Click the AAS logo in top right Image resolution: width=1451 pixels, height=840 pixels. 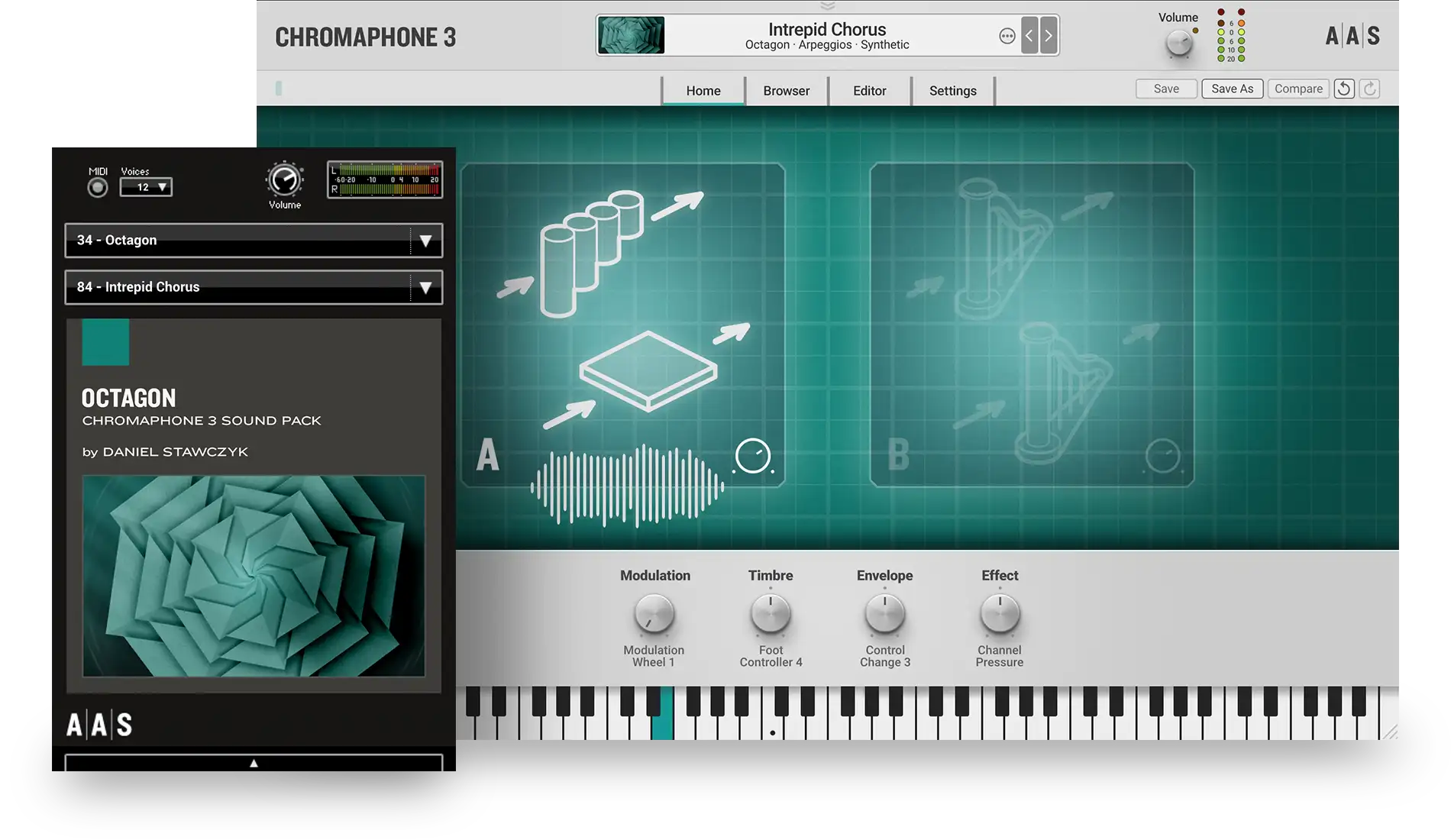click(x=1352, y=36)
